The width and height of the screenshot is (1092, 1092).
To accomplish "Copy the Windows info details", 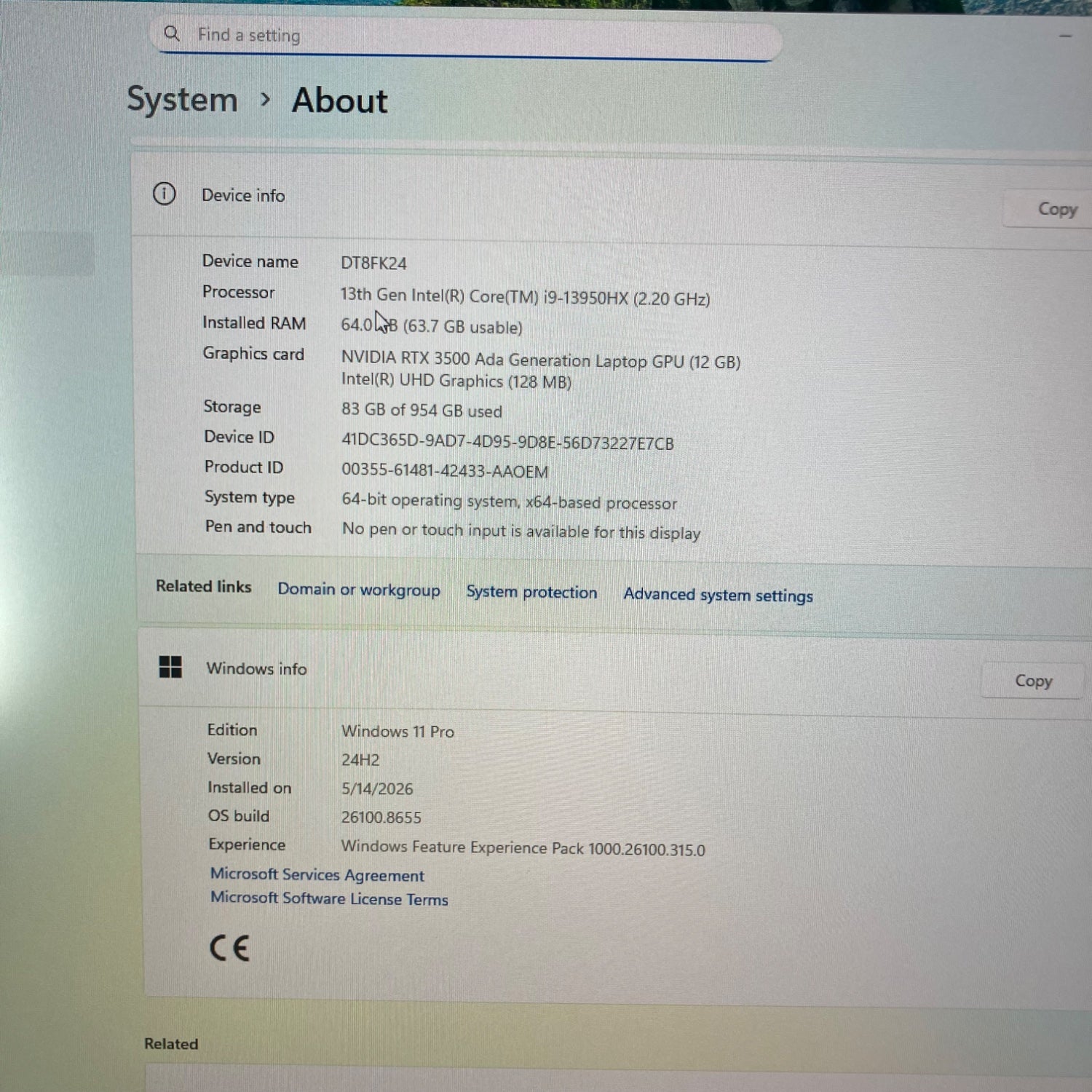I will (1032, 681).
